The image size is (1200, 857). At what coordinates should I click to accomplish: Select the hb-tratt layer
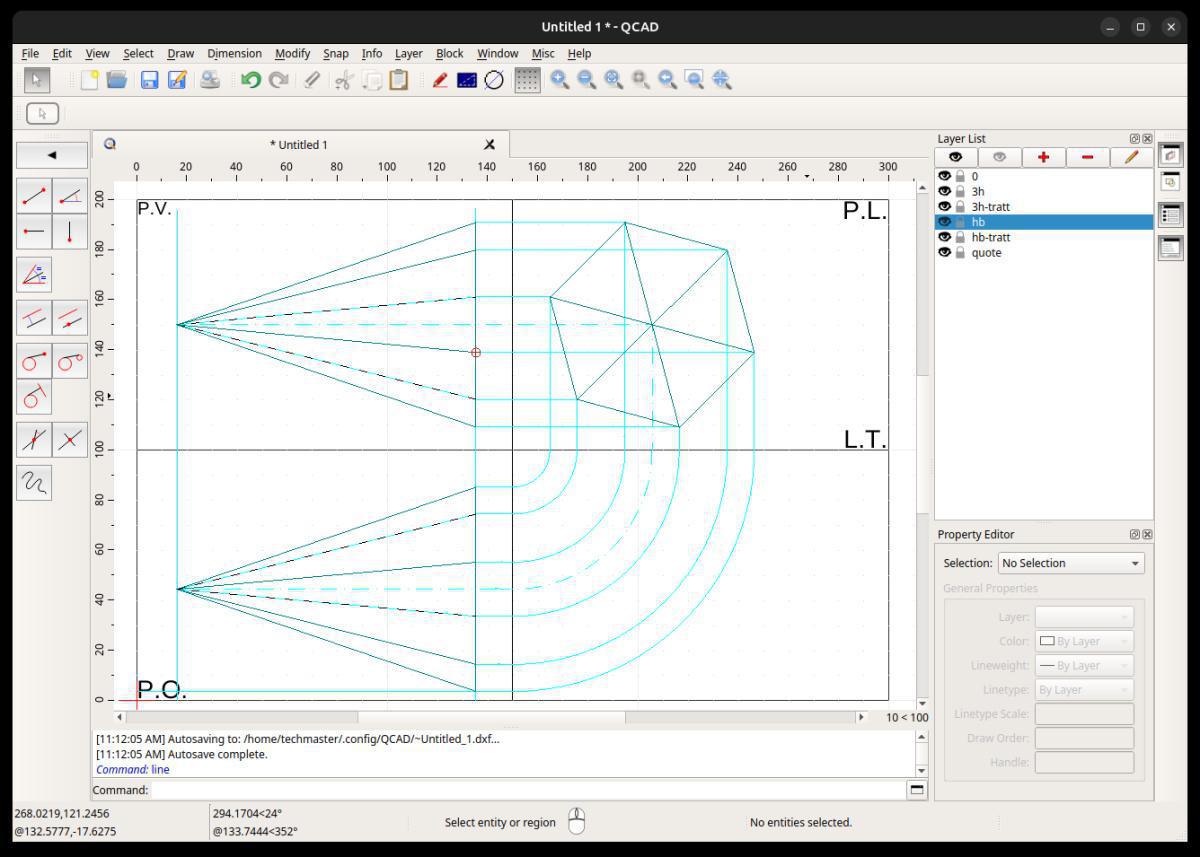click(x=990, y=238)
